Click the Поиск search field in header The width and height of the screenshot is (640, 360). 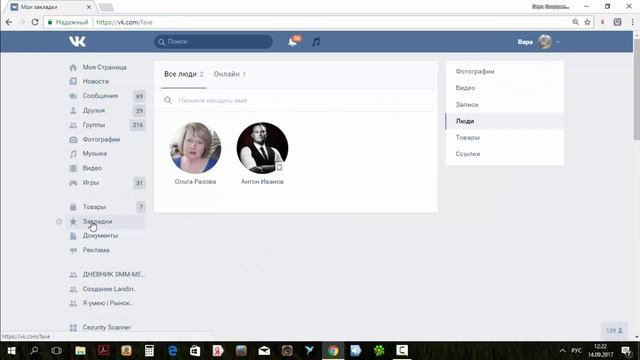[x=213, y=42]
